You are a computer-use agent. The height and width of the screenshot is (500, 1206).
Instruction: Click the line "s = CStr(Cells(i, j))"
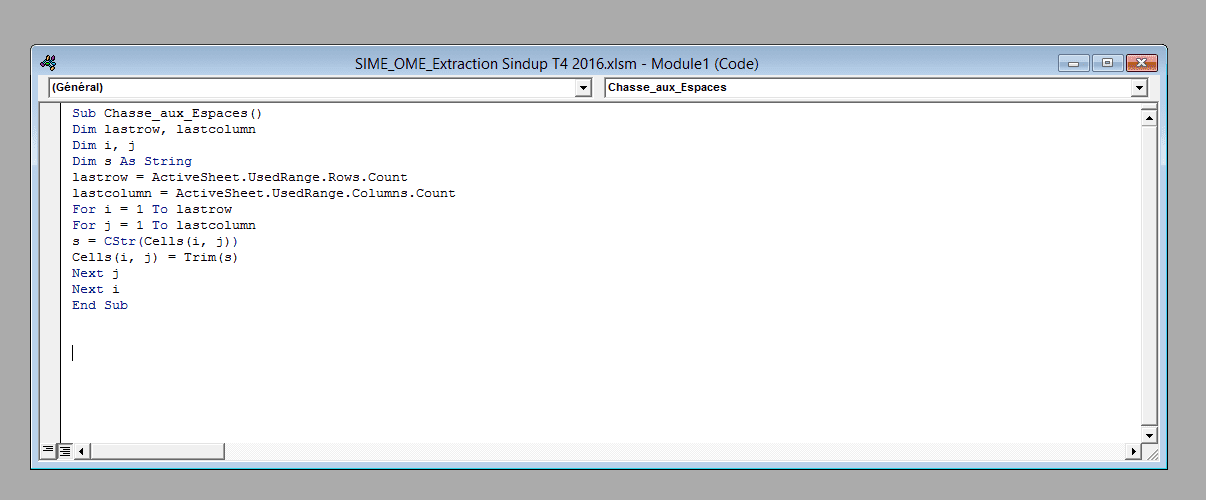click(156, 241)
